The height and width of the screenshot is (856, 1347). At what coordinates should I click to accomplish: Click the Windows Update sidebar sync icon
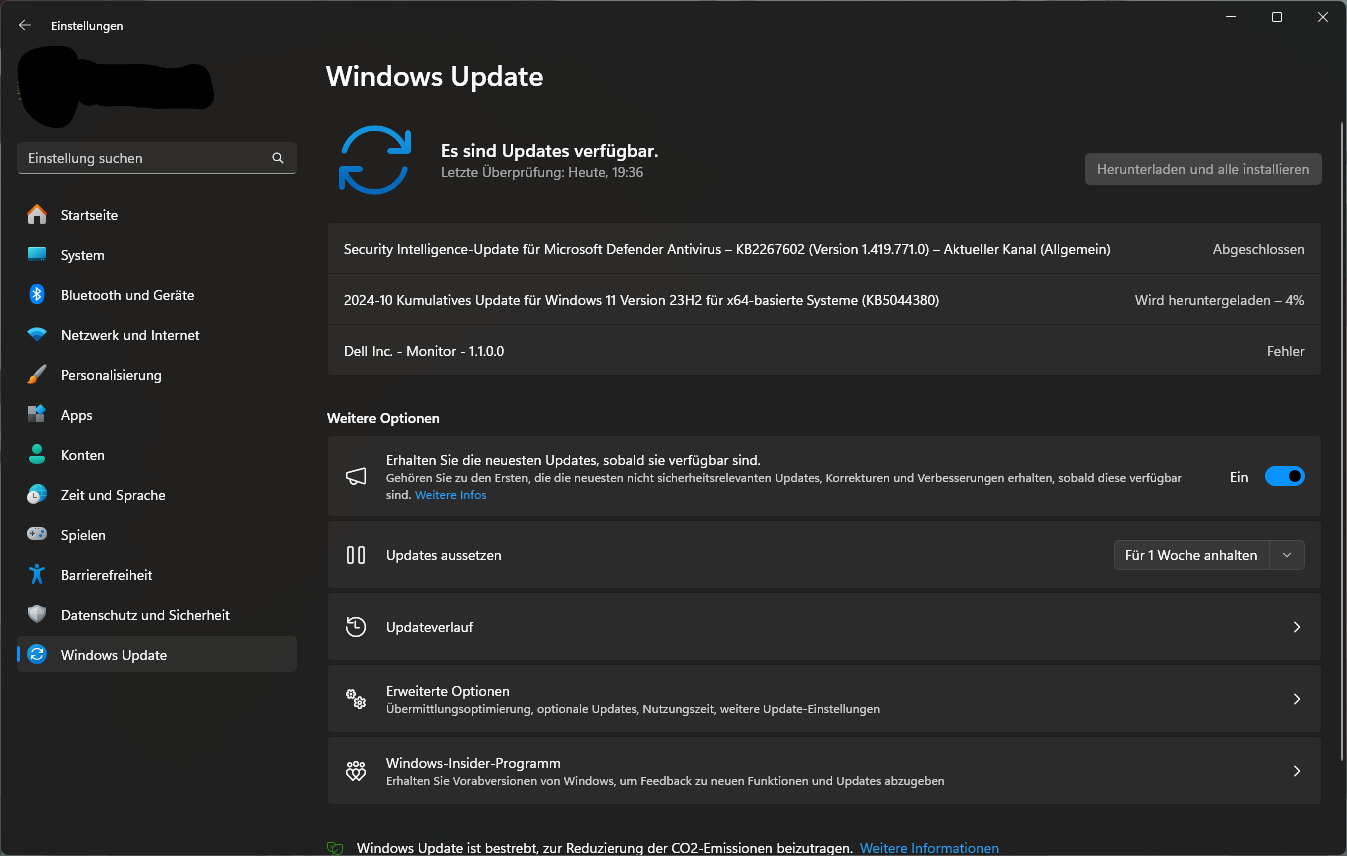click(37, 655)
